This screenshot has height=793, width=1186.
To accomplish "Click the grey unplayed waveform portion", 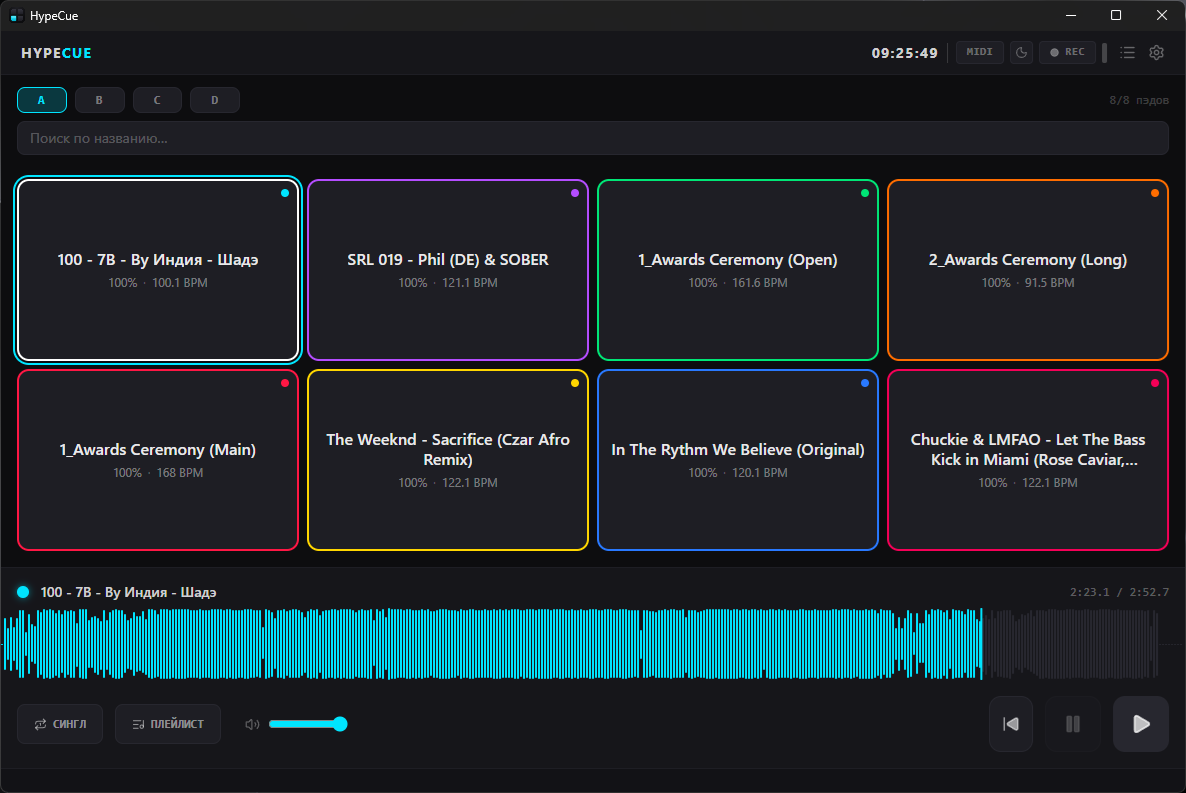I will [1070, 644].
